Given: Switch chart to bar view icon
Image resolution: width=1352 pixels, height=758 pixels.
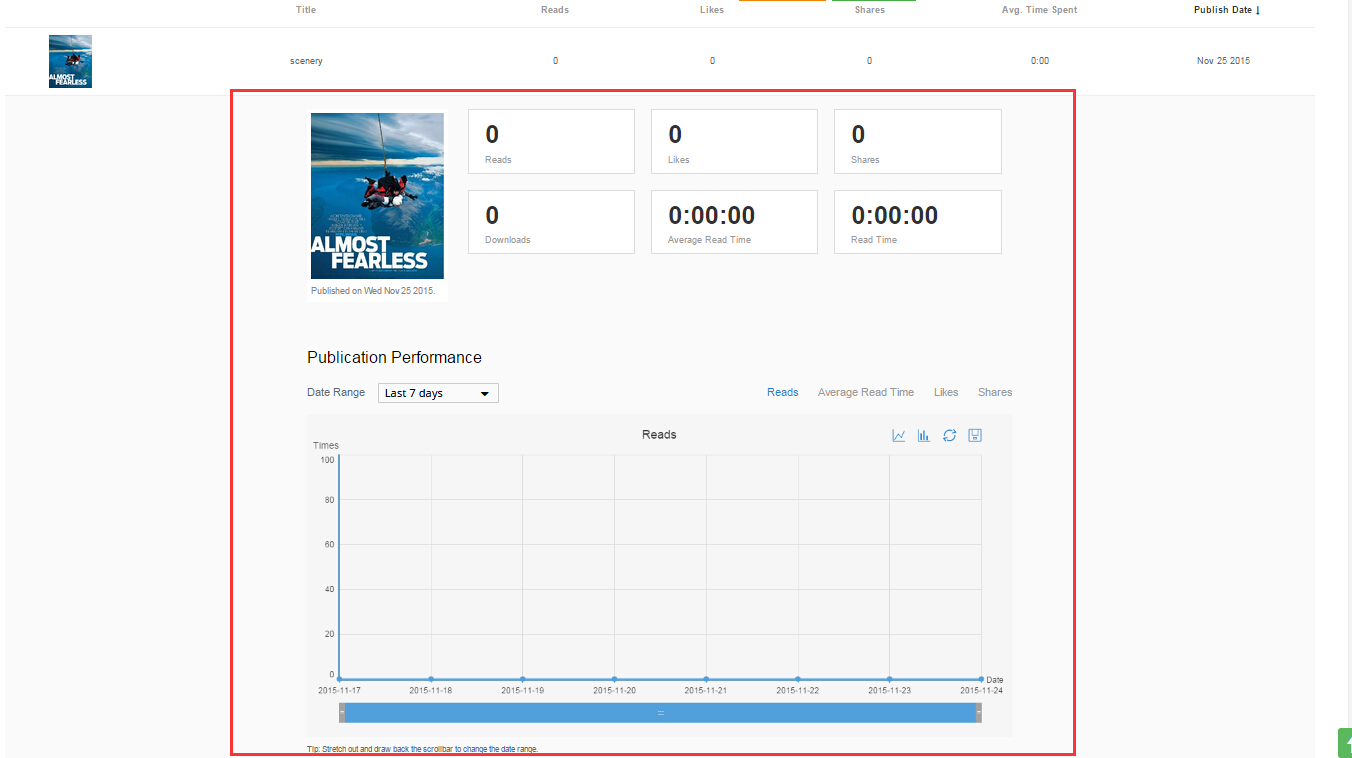Looking at the screenshot, I should pyautogui.click(x=924, y=436).
